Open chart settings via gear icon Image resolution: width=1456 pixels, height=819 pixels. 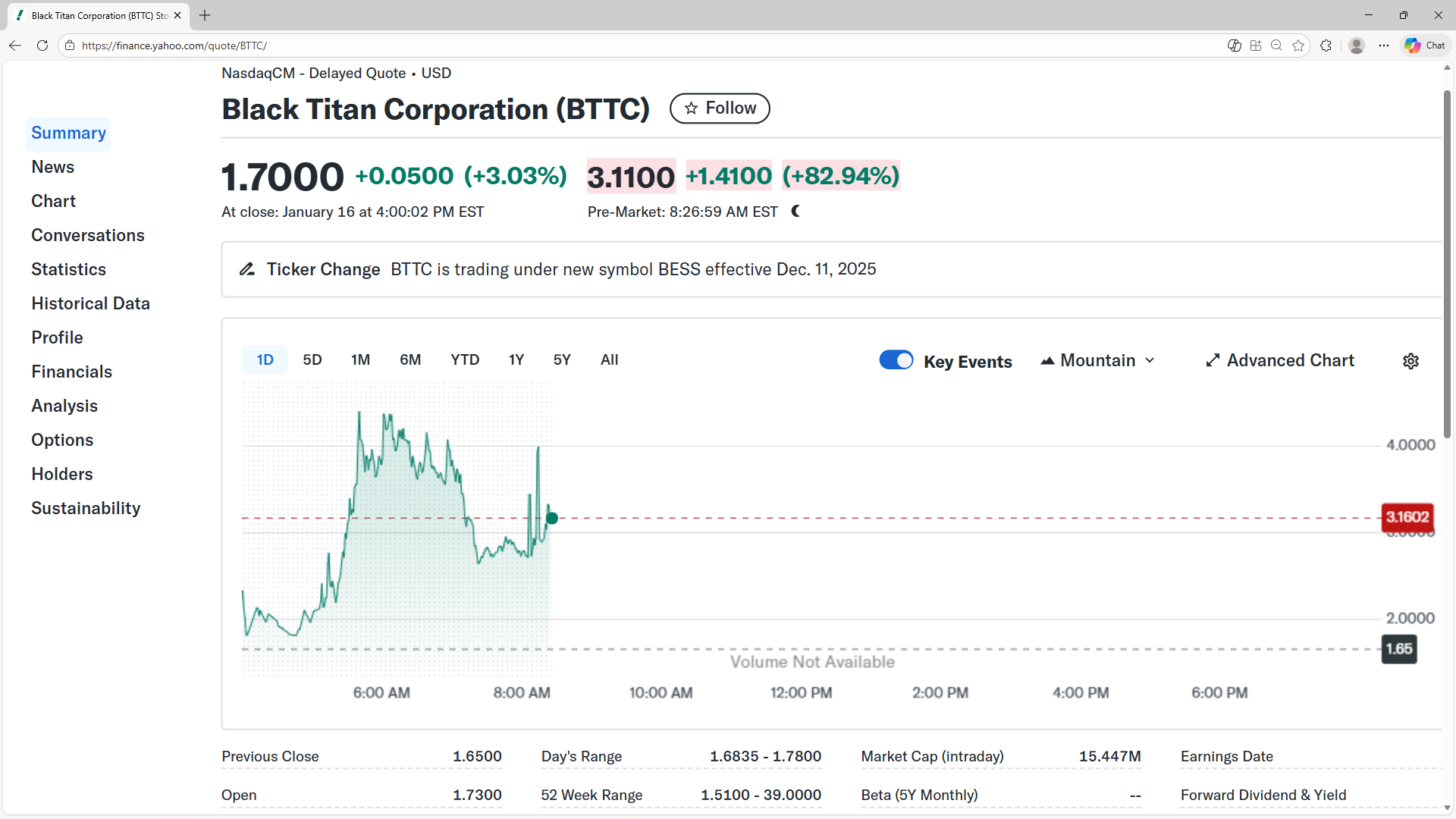pos(1410,361)
